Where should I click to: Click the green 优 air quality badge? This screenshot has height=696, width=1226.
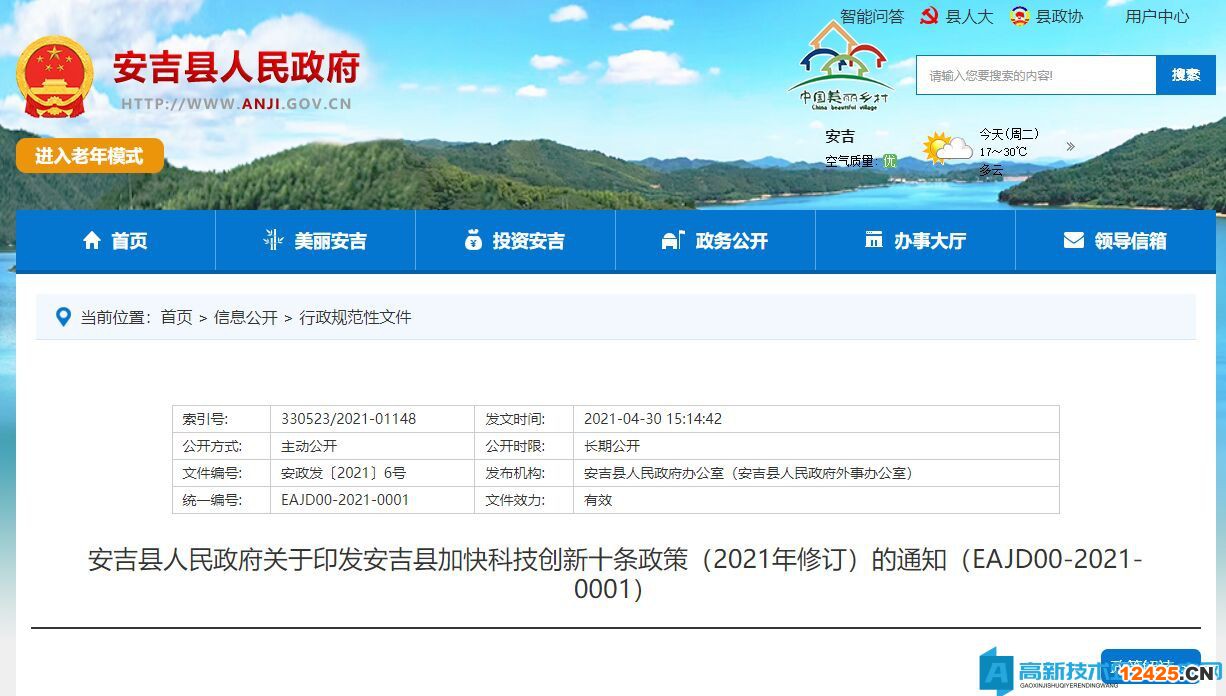[889, 162]
